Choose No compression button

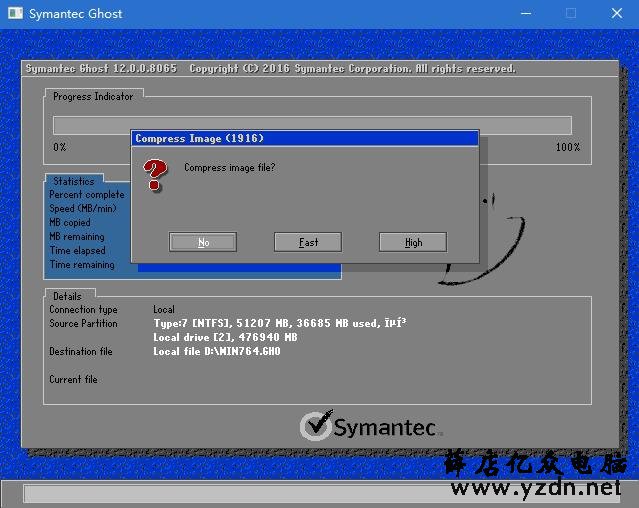[x=203, y=242]
